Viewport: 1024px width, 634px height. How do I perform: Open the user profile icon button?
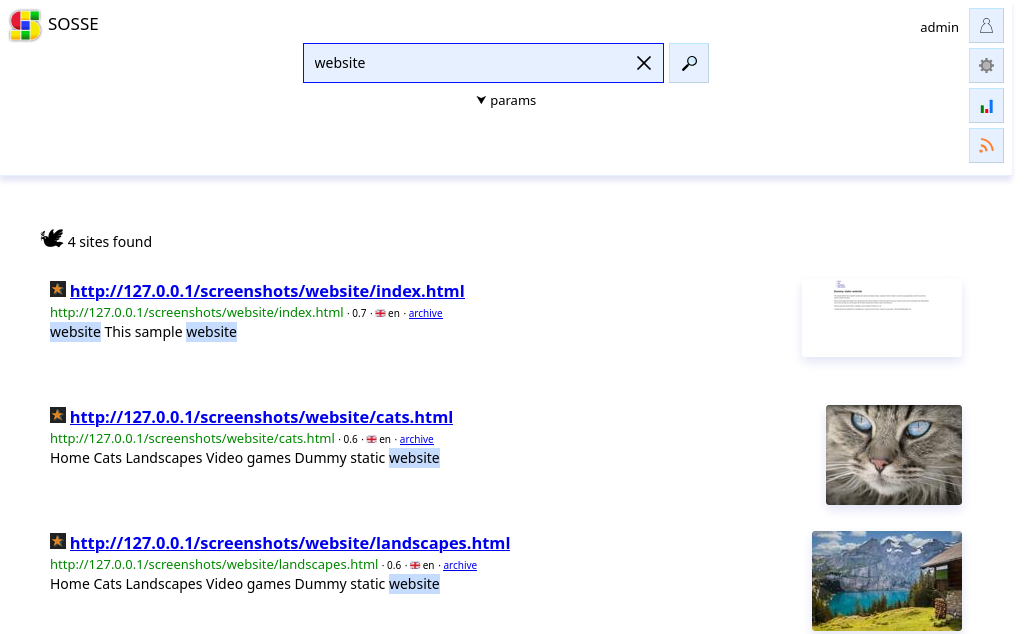tap(986, 25)
